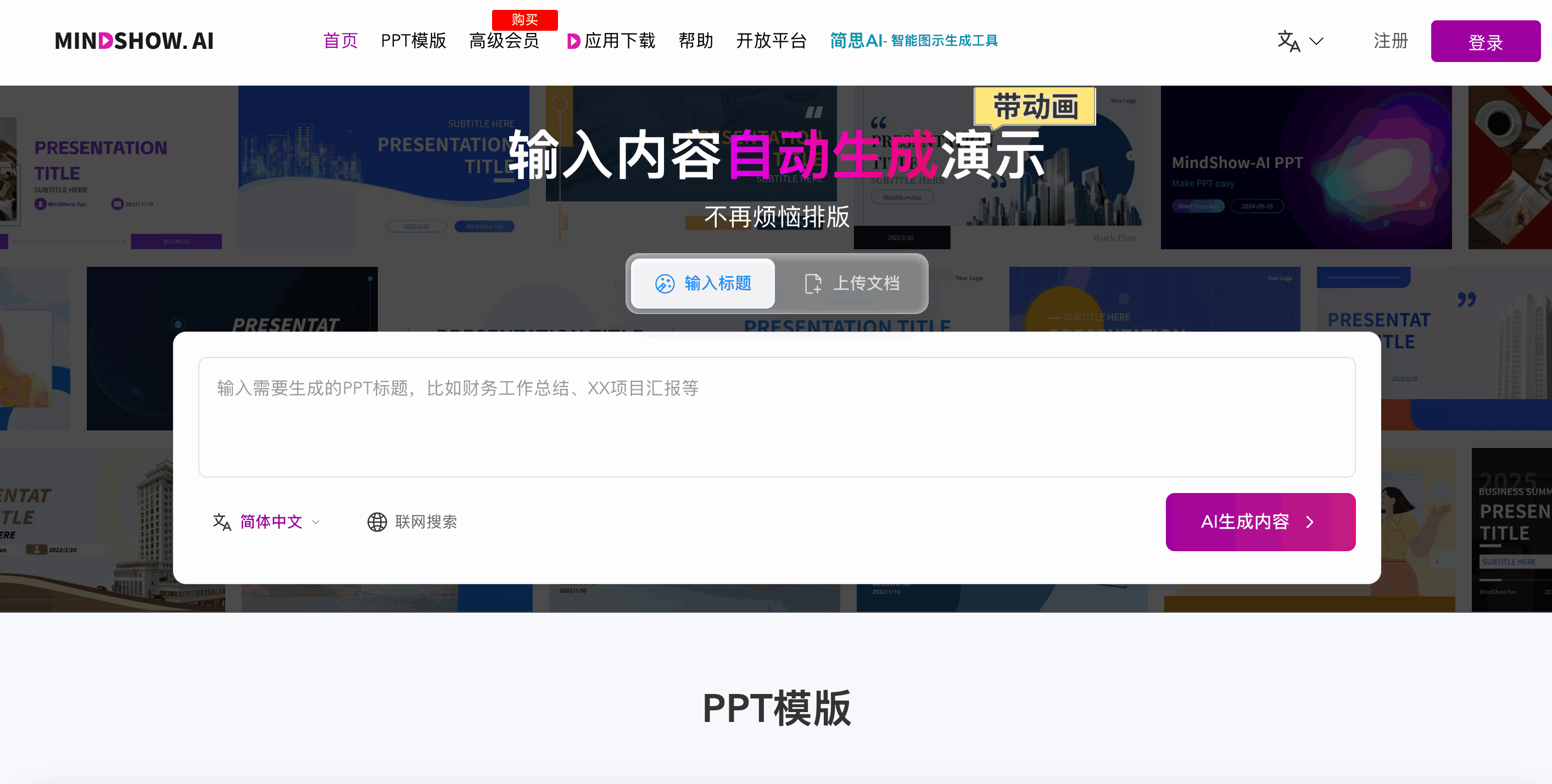Open the PPT模版 menu item
This screenshot has height=784, width=1552.
click(x=414, y=41)
